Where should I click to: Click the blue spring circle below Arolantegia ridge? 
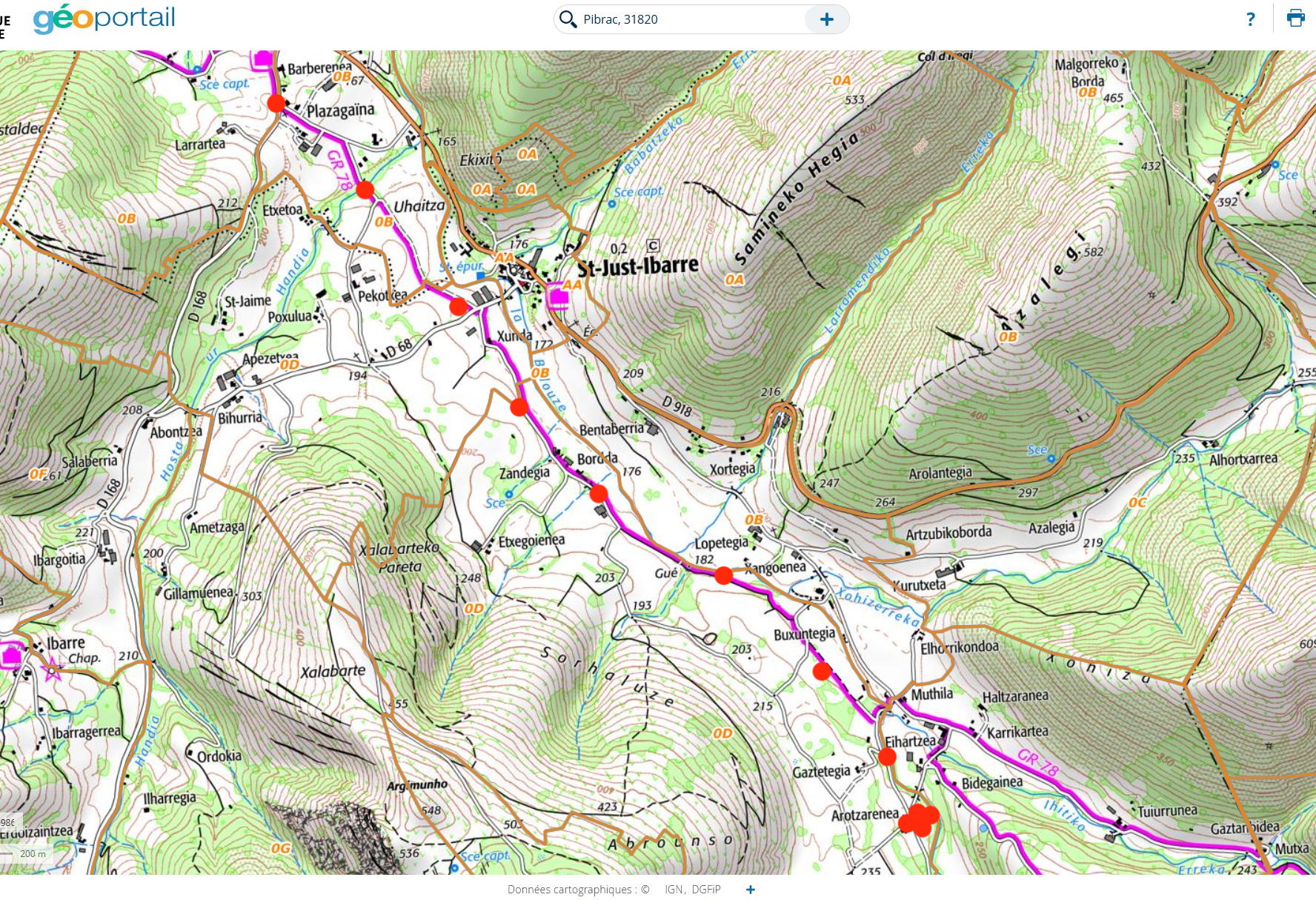(1051, 460)
